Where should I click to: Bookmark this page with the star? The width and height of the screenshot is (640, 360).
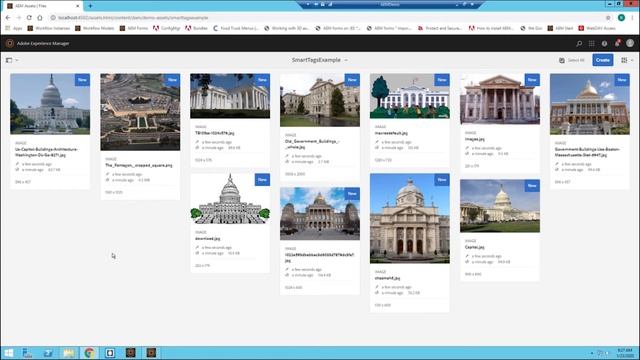(x=608, y=18)
